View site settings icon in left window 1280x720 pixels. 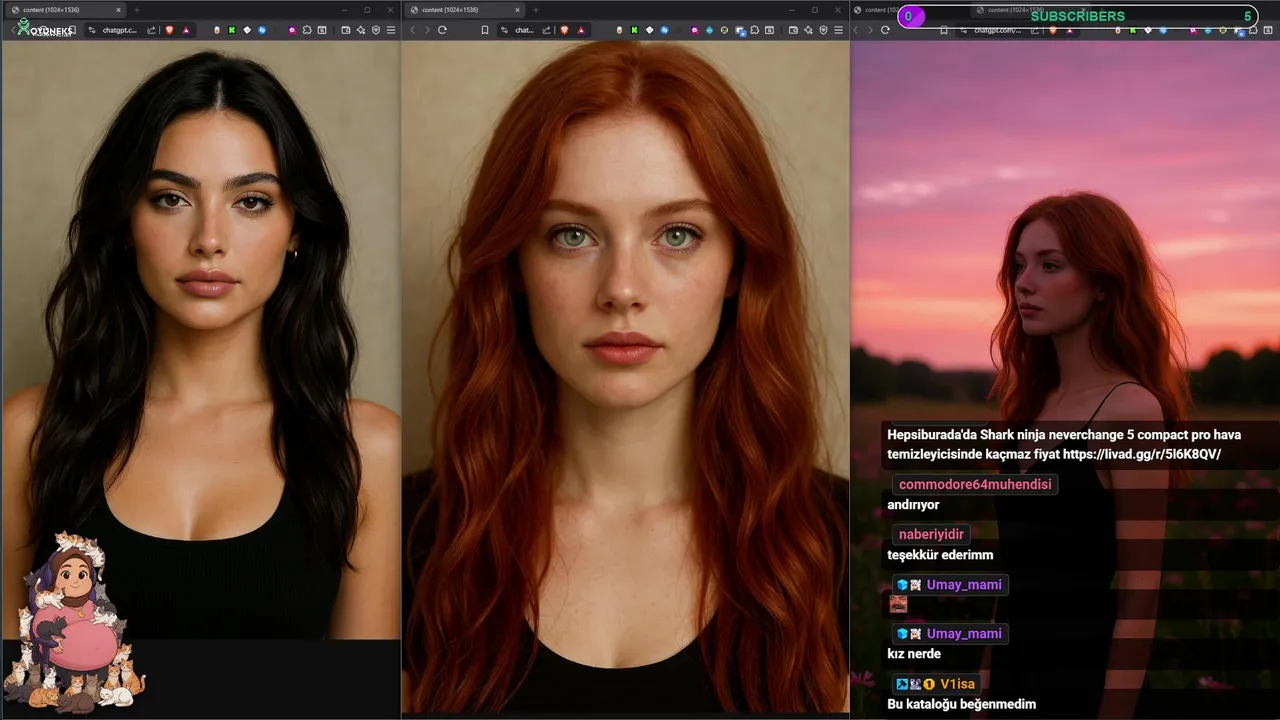(92, 30)
